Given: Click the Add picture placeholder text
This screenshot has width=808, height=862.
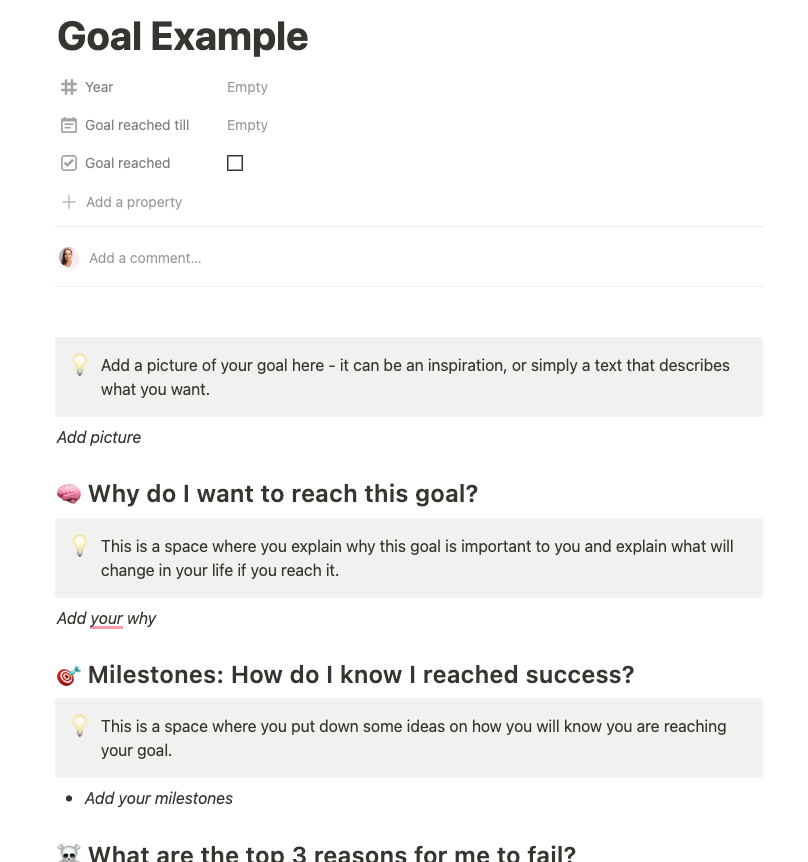Looking at the screenshot, I should point(99,437).
